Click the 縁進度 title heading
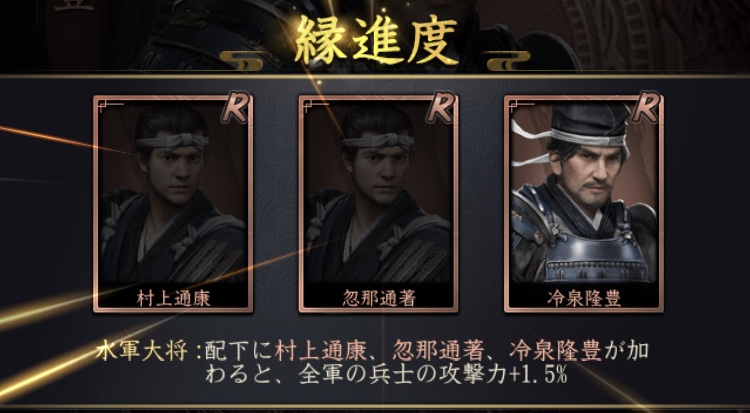 pyautogui.click(x=375, y=42)
